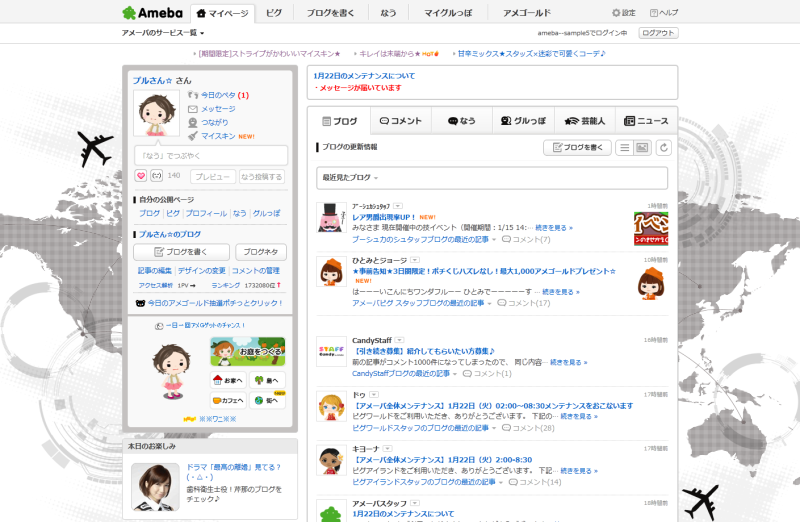This screenshot has width=800, height=522.
Task: Expand dropdown next to ひとみとジョージ
Action: tap(415, 260)
